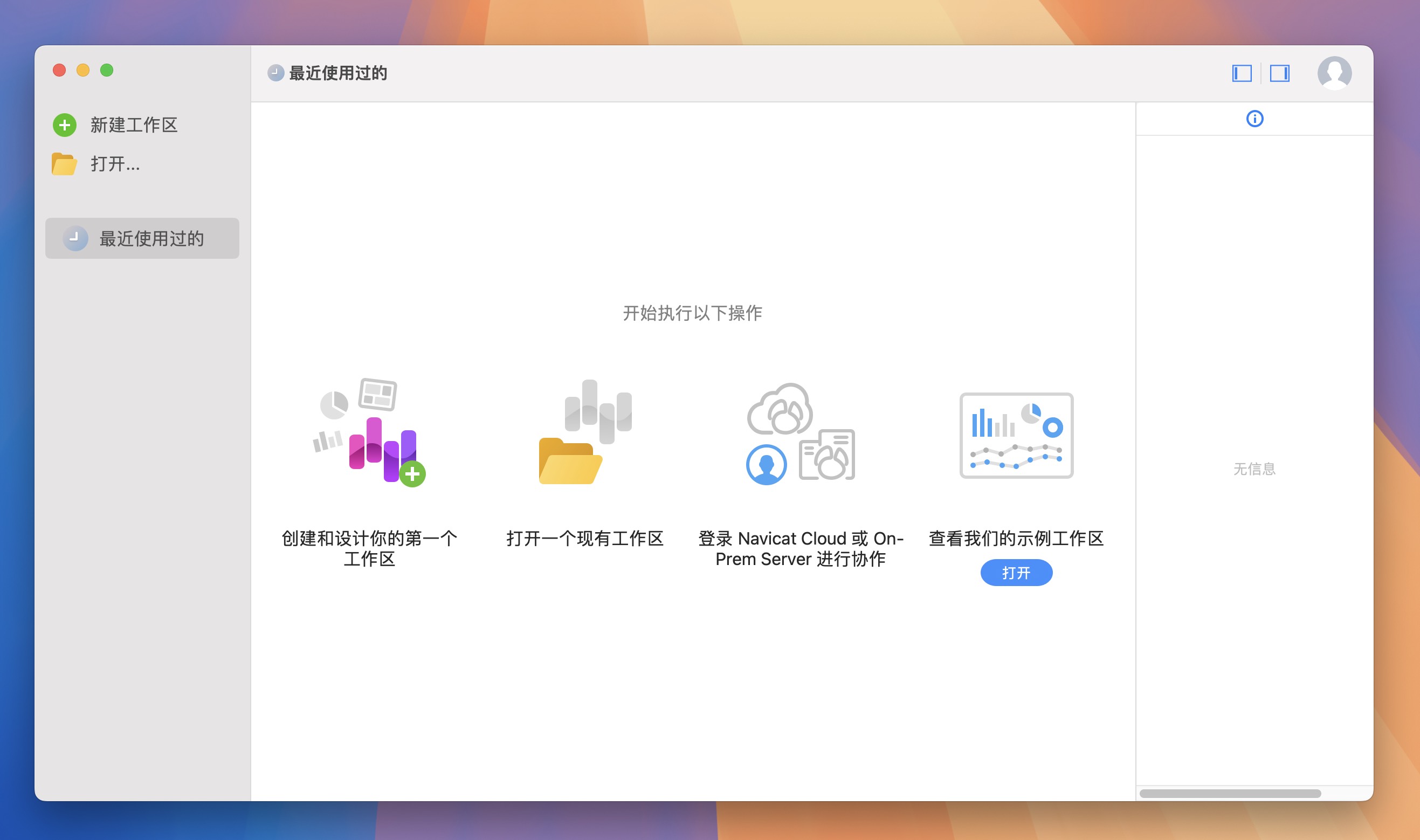Screen dimensions: 1420x840
Task: Click the clock icon in the title header
Action: pos(275,73)
